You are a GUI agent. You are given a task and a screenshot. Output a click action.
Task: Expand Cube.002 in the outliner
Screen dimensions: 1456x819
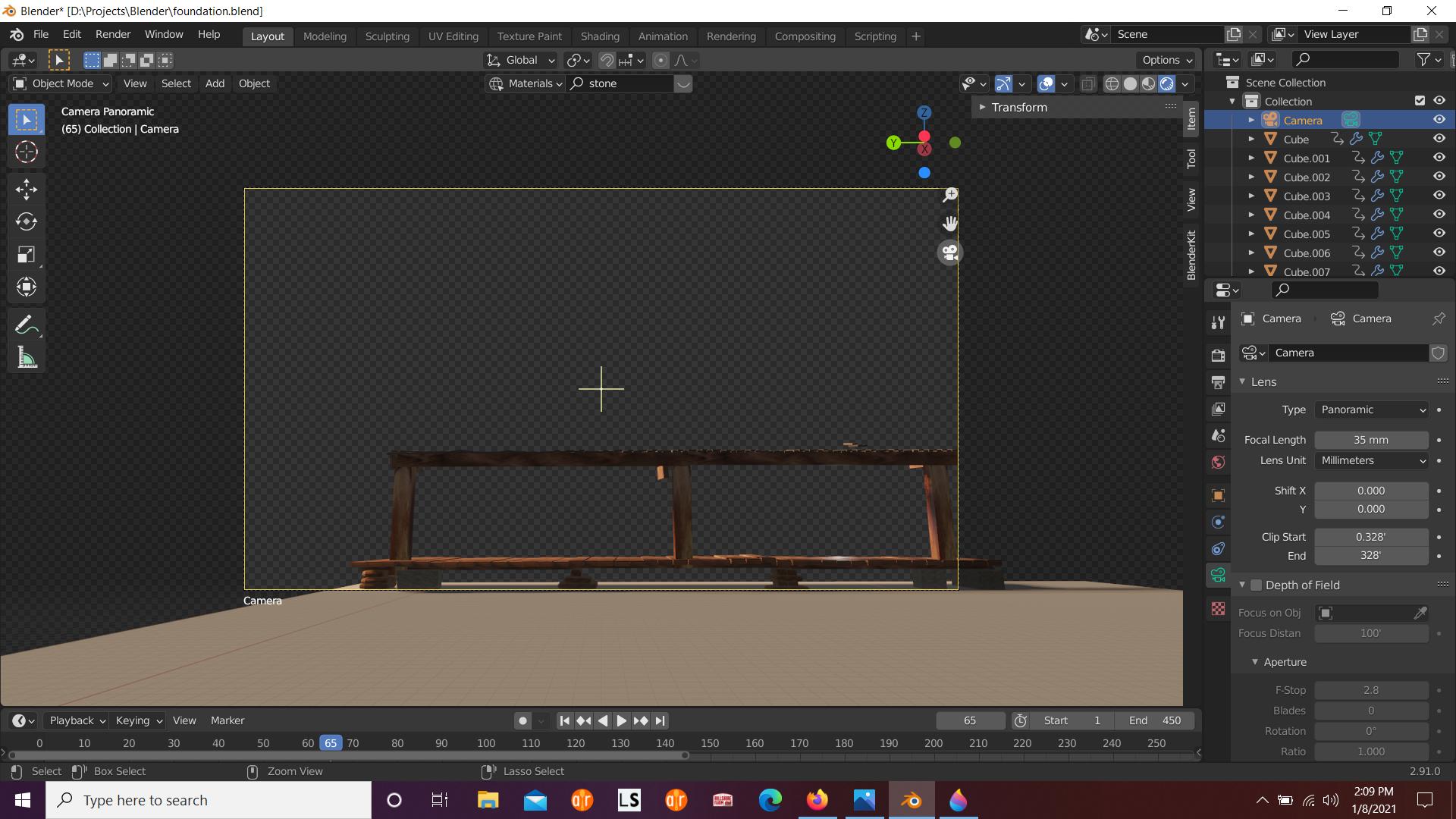[x=1251, y=177]
